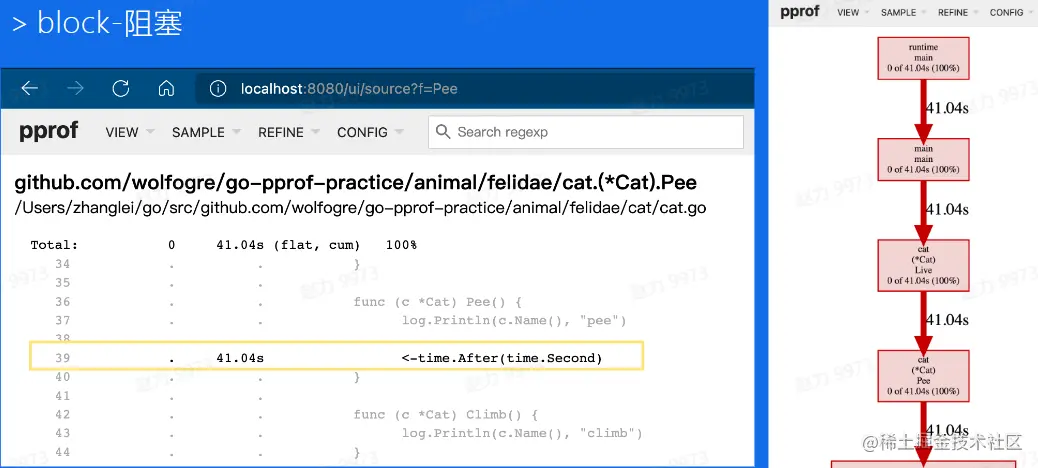Select the cat (*Cat) Live graph node
The height and width of the screenshot is (468, 1038).
coord(923,265)
